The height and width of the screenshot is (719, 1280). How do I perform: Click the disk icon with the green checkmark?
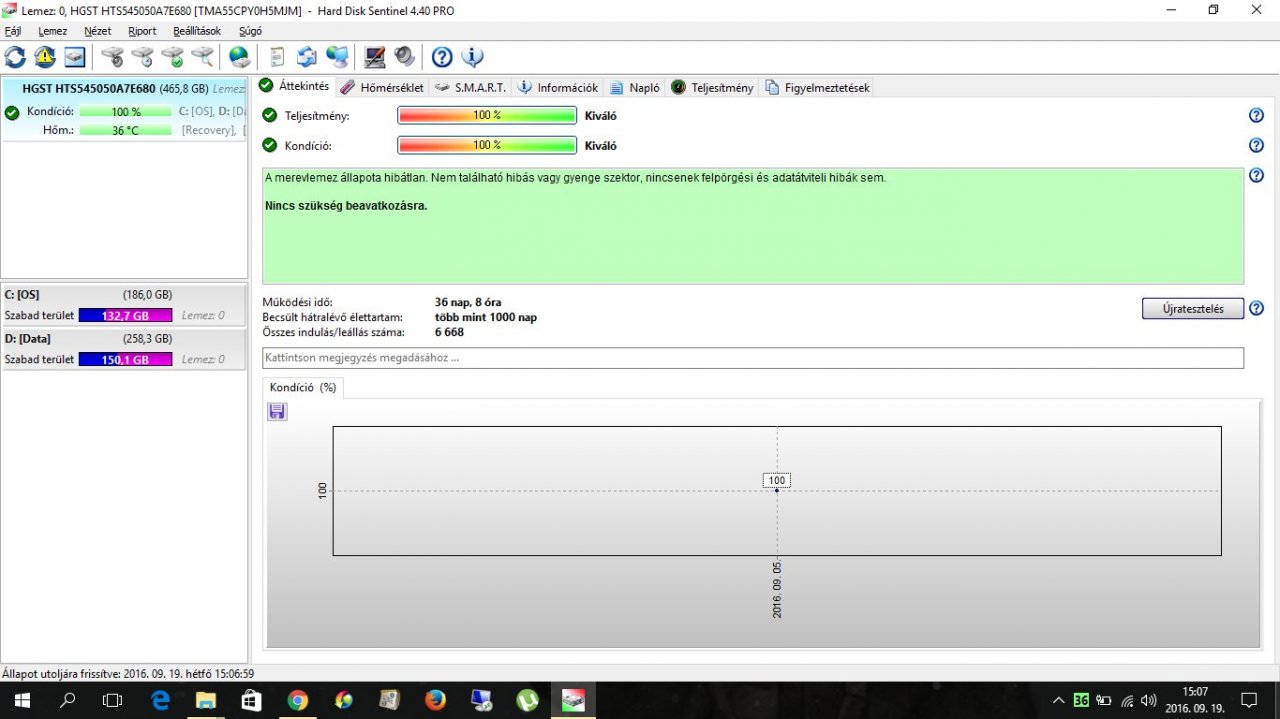pos(172,57)
